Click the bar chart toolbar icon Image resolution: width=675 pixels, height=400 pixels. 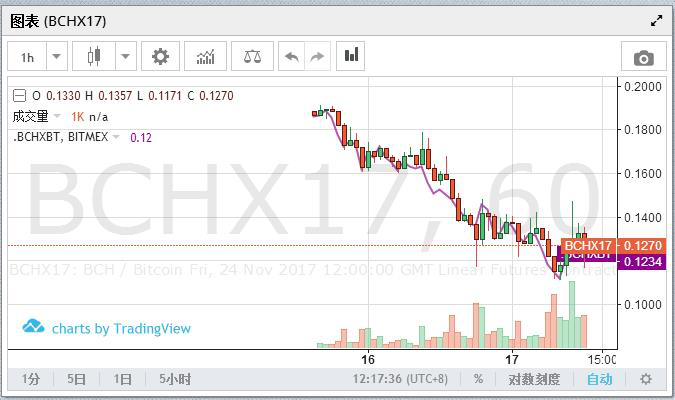351,56
